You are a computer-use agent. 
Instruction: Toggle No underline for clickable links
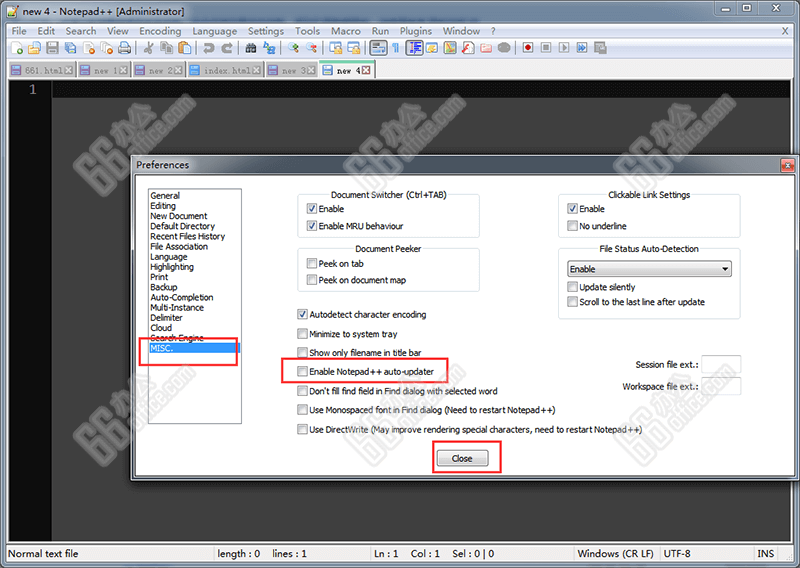[x=572, y=226]
